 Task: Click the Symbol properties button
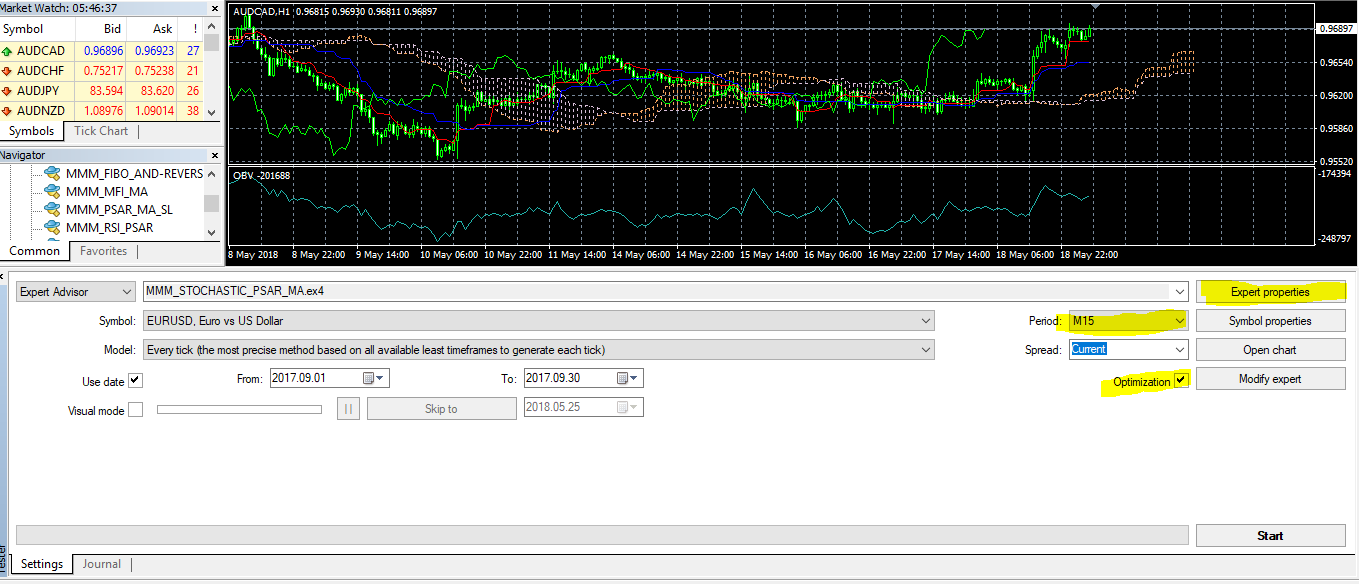pyautogui.click(x=1270, y=321)
